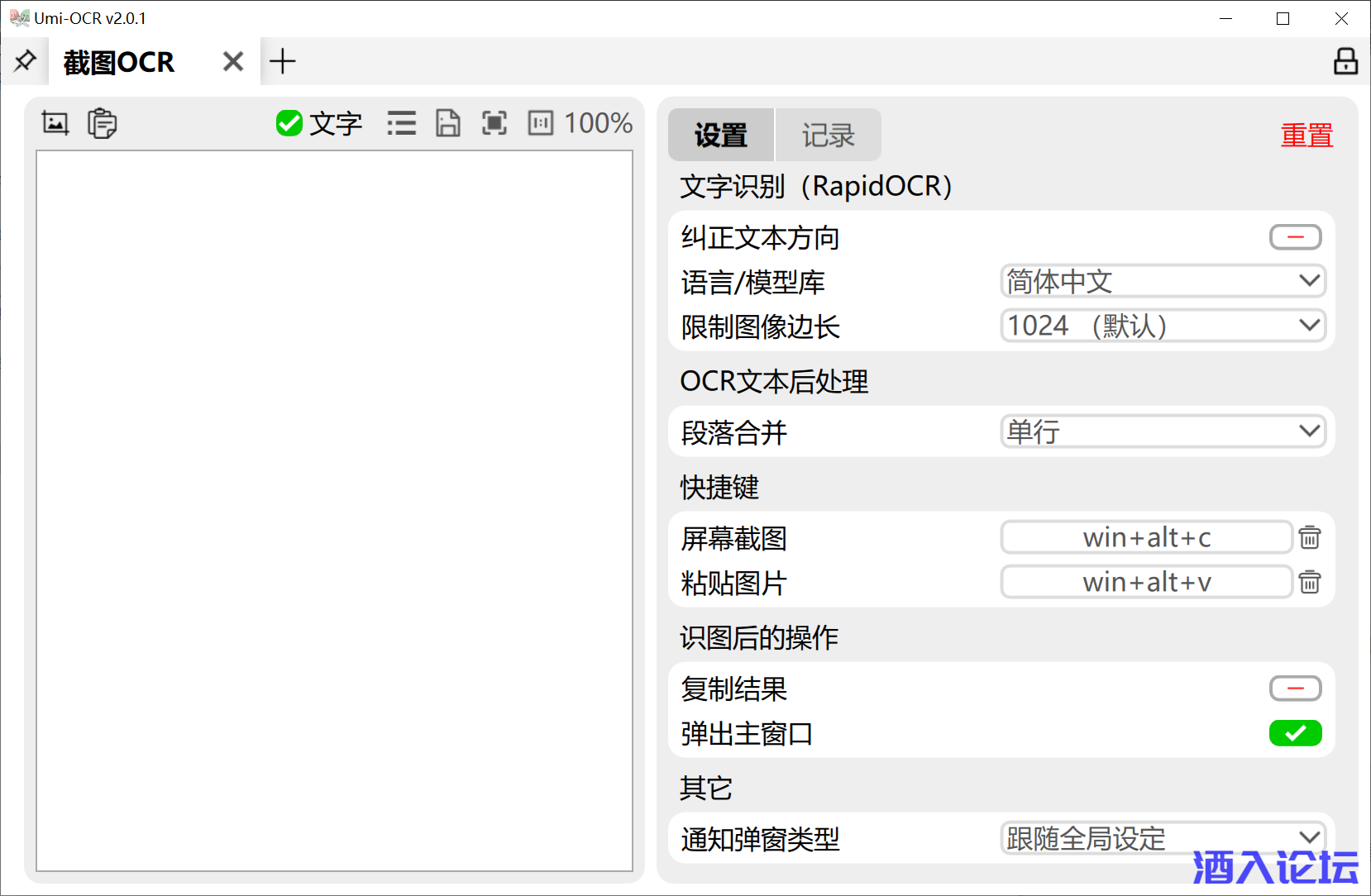Close the Umi-OCR window
1371x896 pixels.
point(1341,18)
